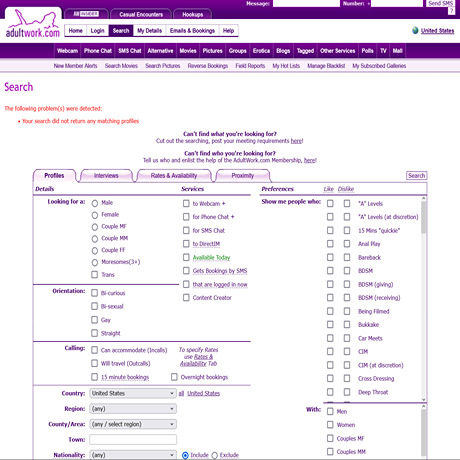Check Like box for Anal Play
The width and height of the screenshot is (460, 460).
[x=330, y=244]
